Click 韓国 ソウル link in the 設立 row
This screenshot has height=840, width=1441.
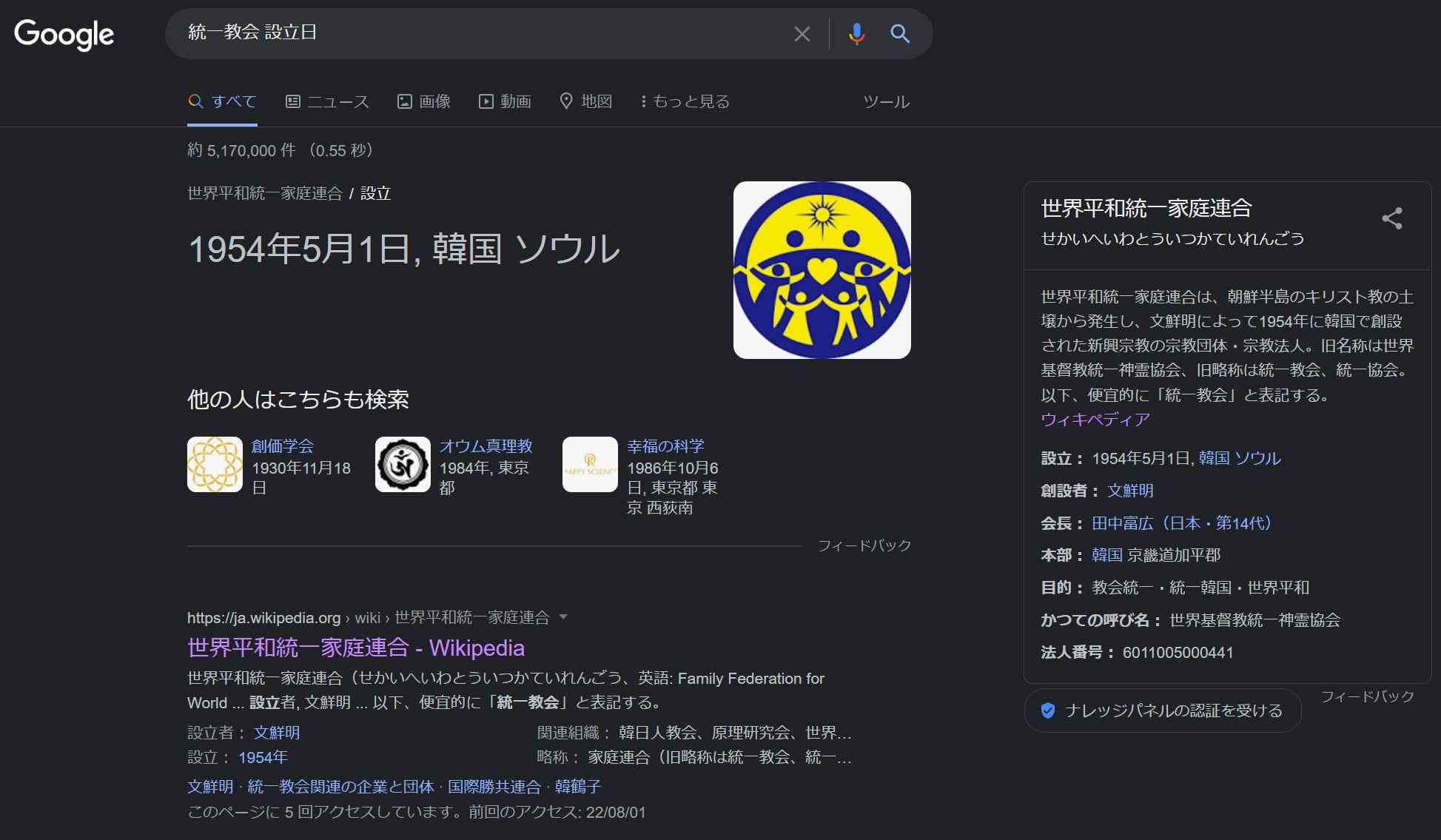point(1240,458)
